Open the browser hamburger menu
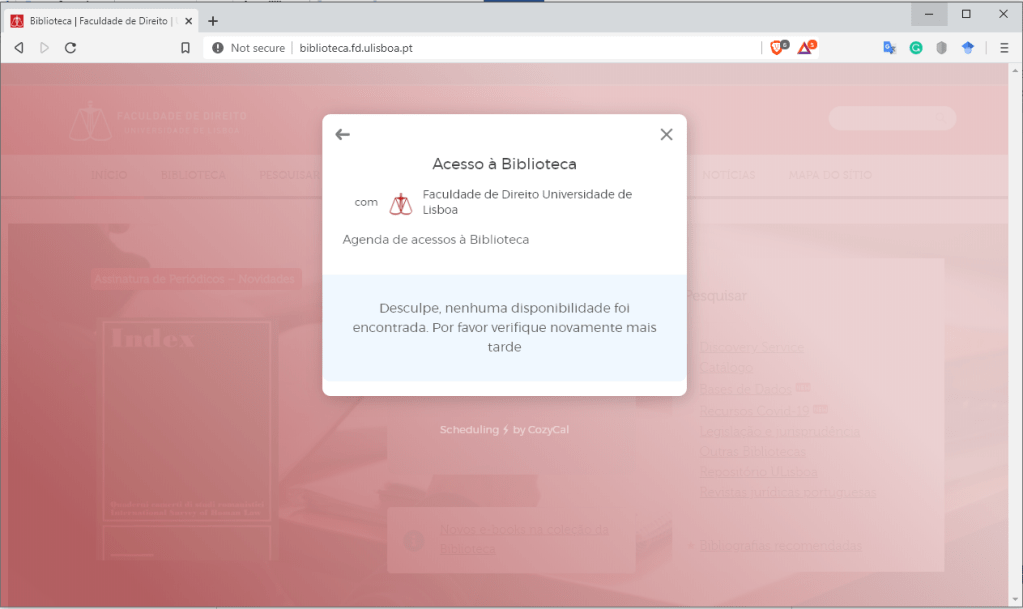The height and width of the screenshot is (609, 1023). click(1004, 47)
